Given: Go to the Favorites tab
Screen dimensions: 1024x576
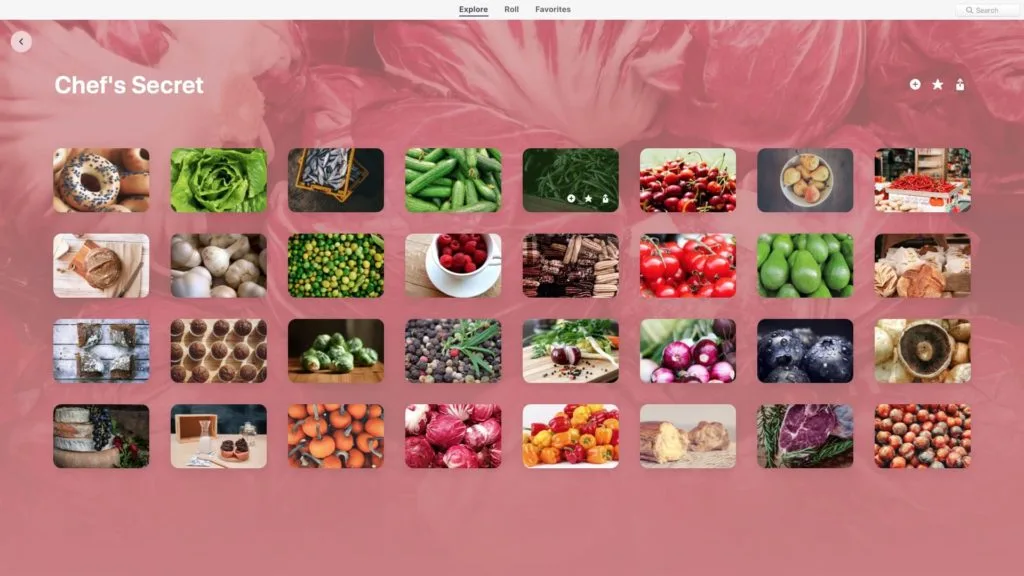Looking at the screenshot, I should pos(552,10).
